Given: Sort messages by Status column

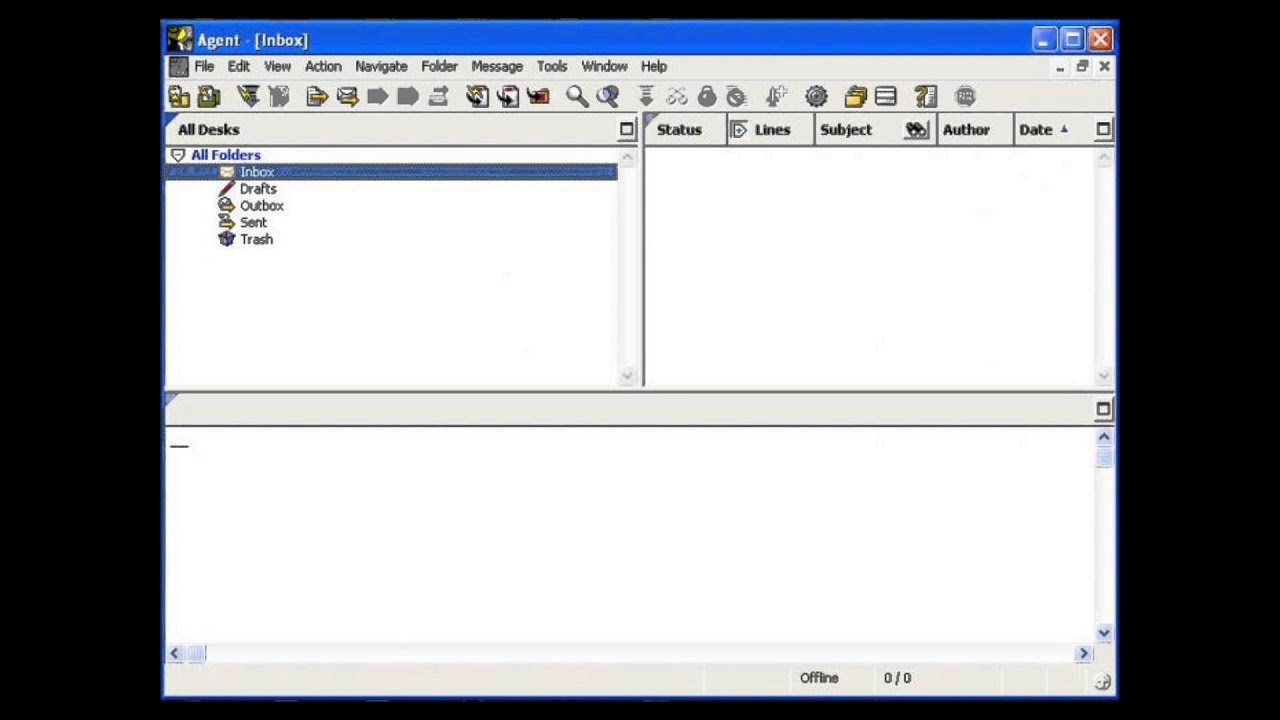Looking at the screenshot, I should [x=679, y=130].
